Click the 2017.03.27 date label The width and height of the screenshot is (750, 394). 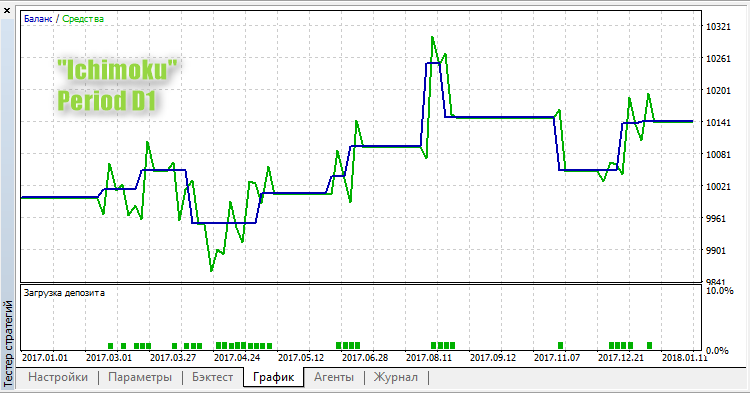173,358
